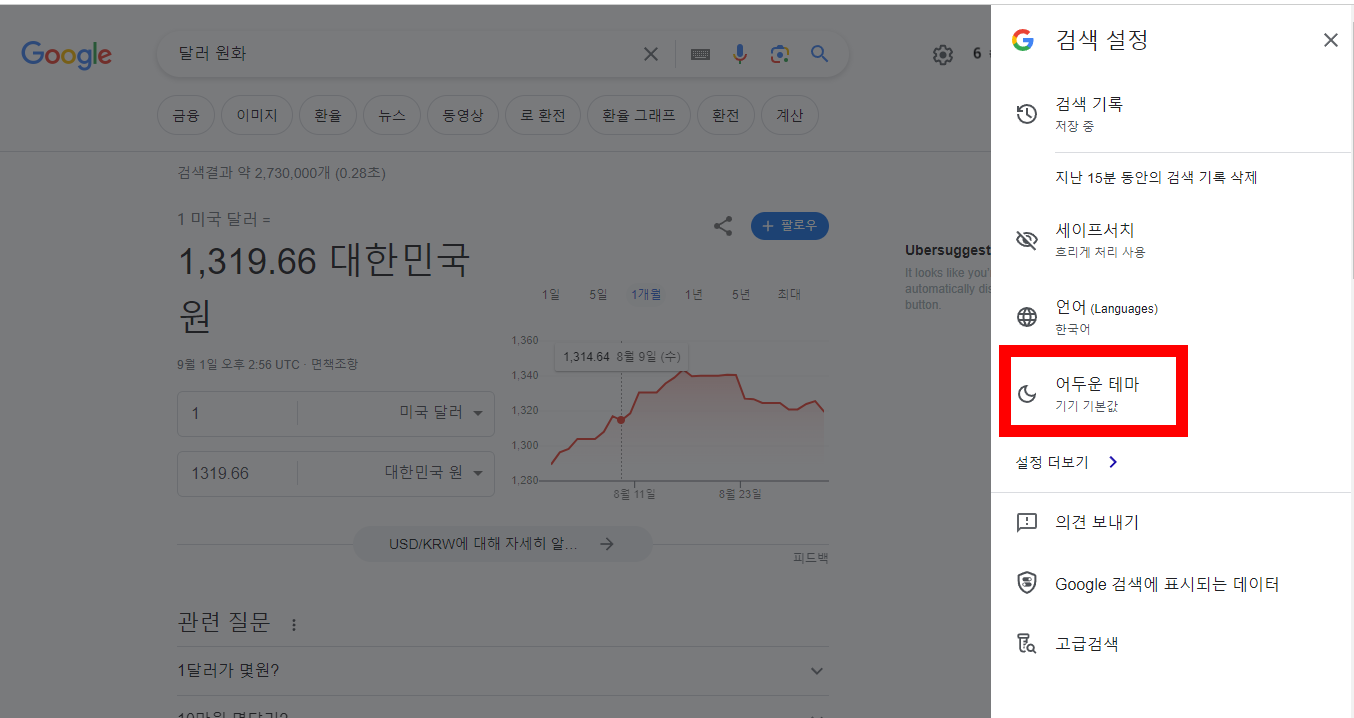Select the 뉴스 filter chip
The height and width of the screenshot is (718, 1354).
(392, 116)
